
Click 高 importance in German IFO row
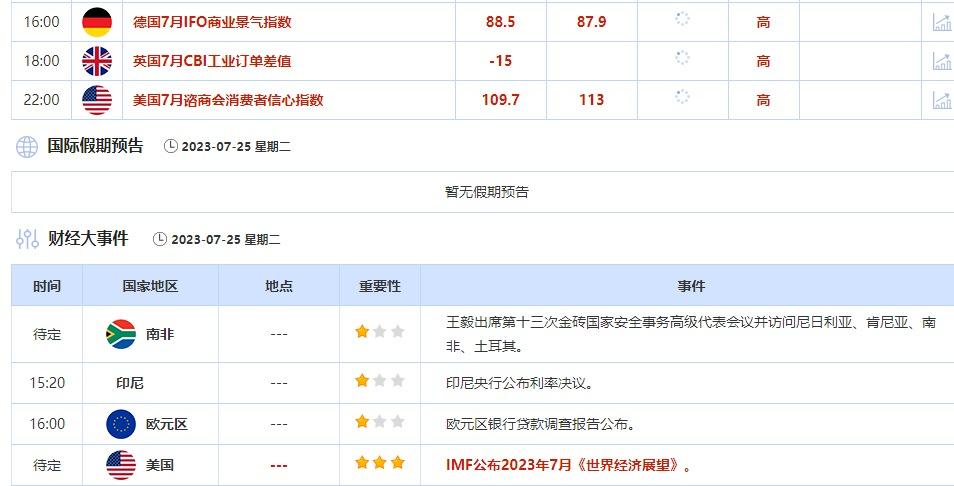click(764, 23)
